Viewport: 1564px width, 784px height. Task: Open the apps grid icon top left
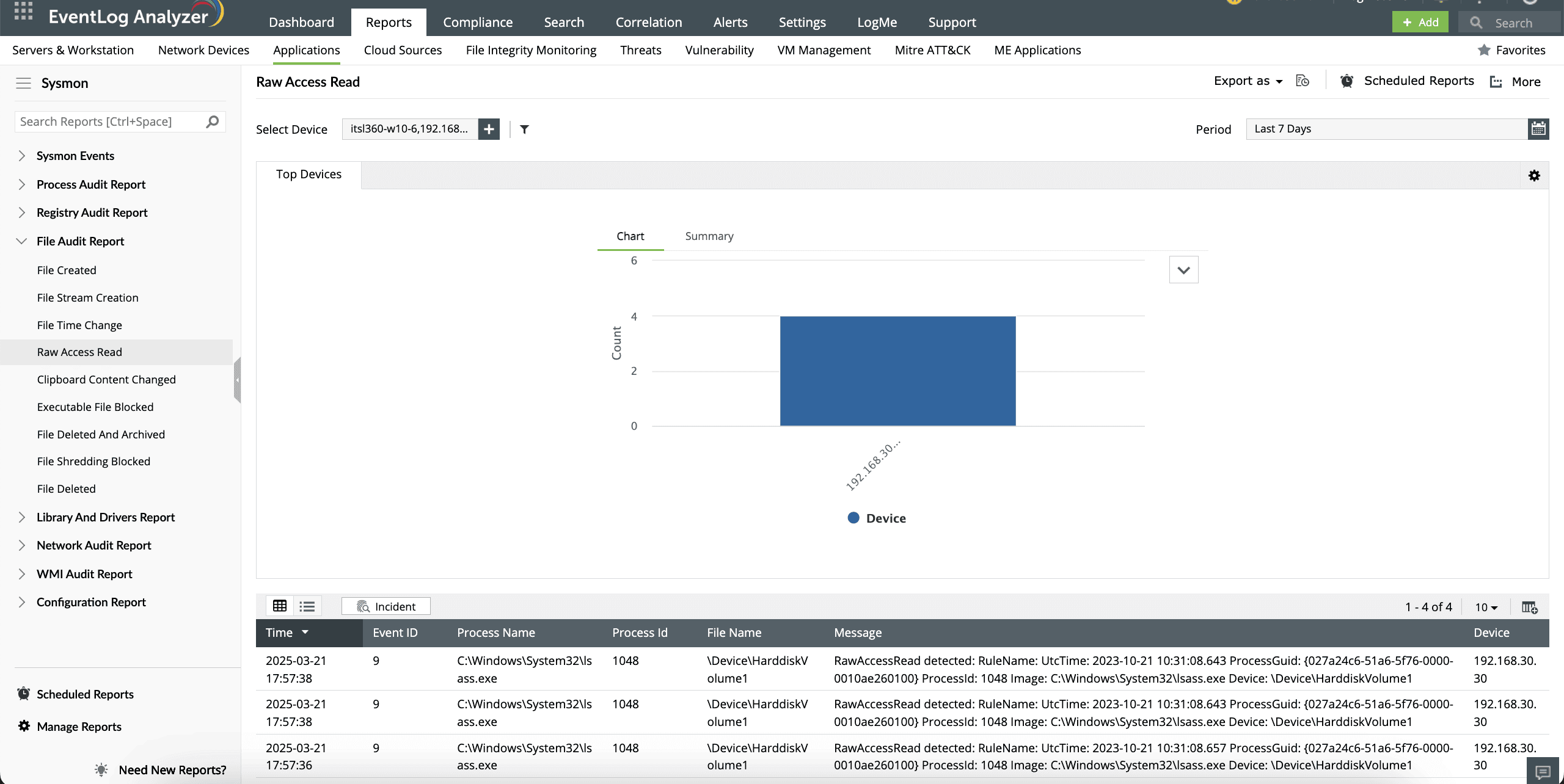coord(23,12)
